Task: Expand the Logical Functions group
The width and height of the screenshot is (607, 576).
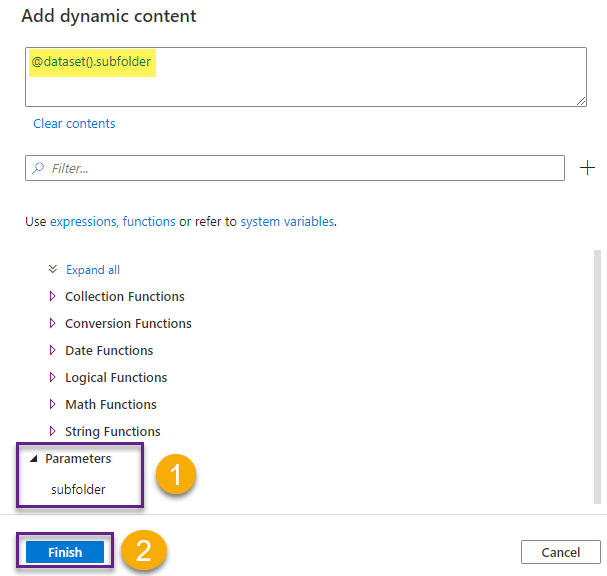Action: coord(53,378)
